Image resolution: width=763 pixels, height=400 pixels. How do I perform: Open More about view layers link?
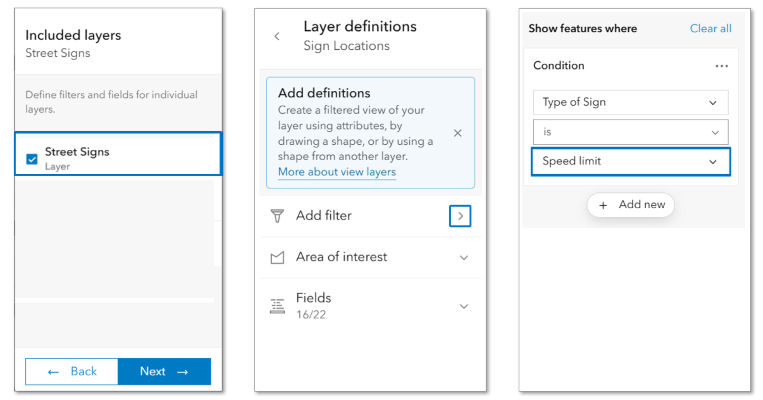click(x=337, y=172)
